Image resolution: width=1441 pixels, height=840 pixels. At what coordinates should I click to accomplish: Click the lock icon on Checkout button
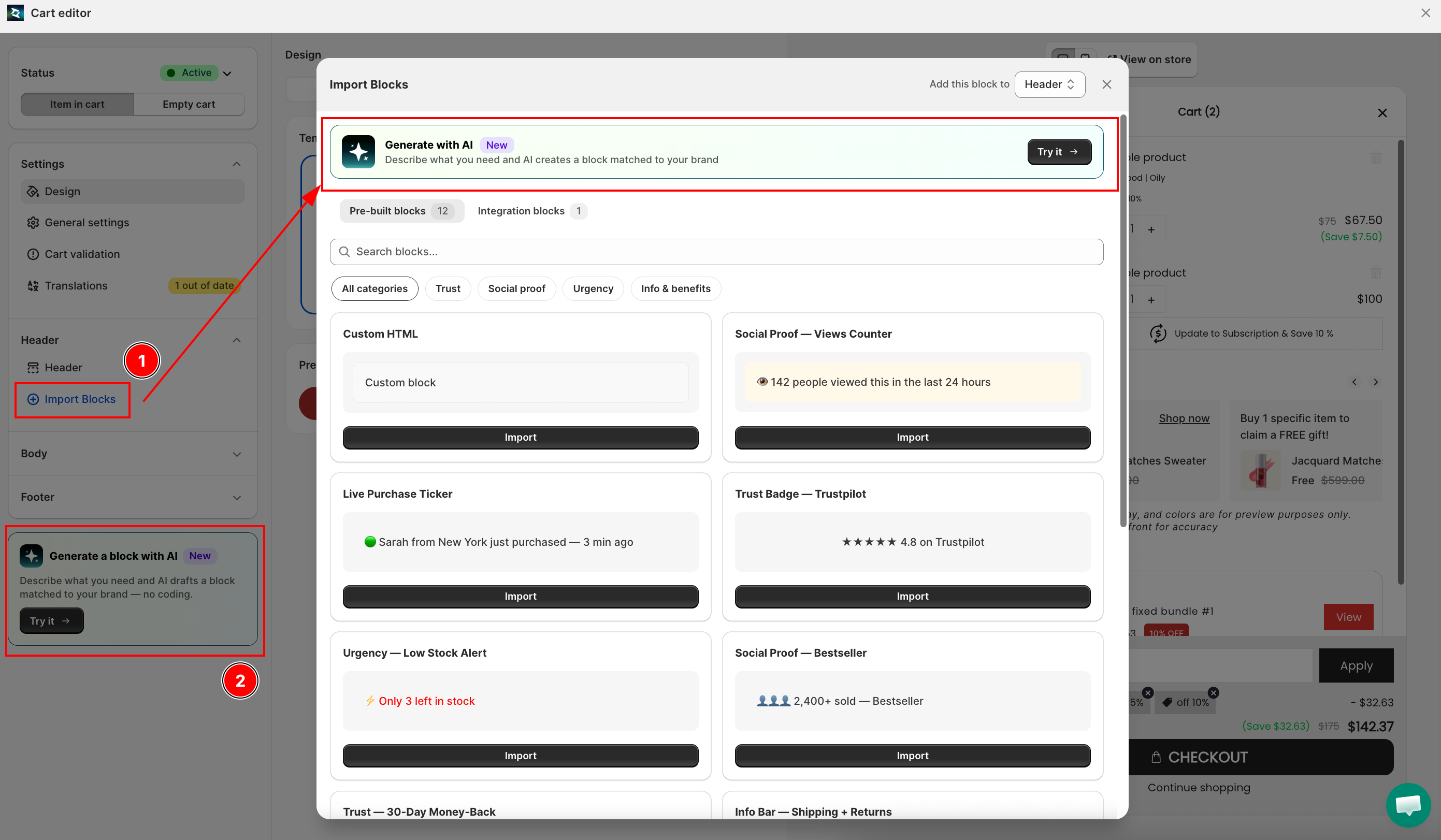(1156, 757)
